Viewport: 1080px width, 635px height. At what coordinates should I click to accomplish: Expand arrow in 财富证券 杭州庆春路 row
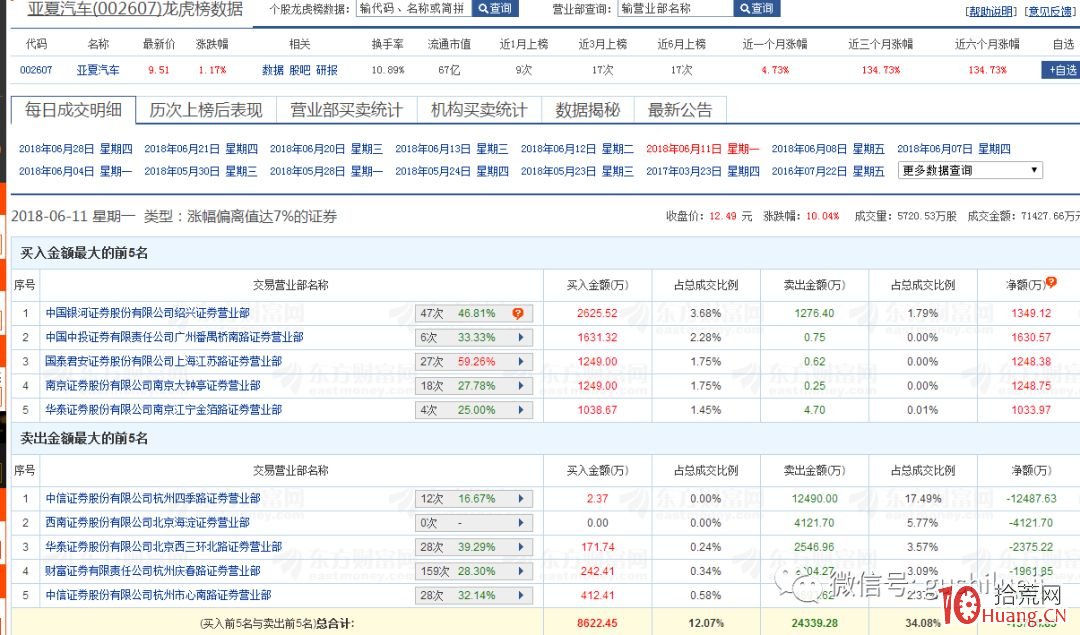(x=521, y=571)
